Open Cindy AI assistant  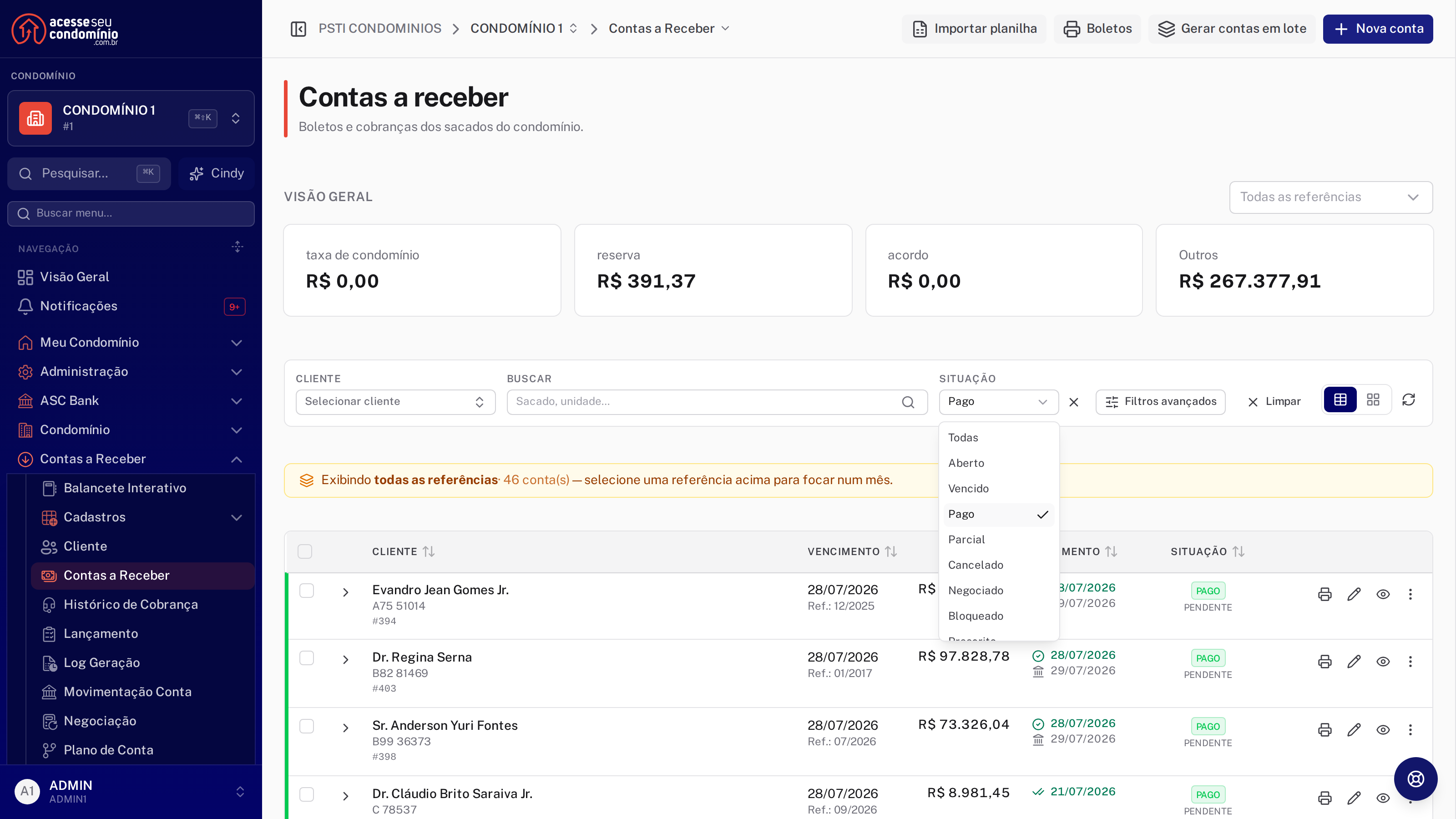coord(217,173)
